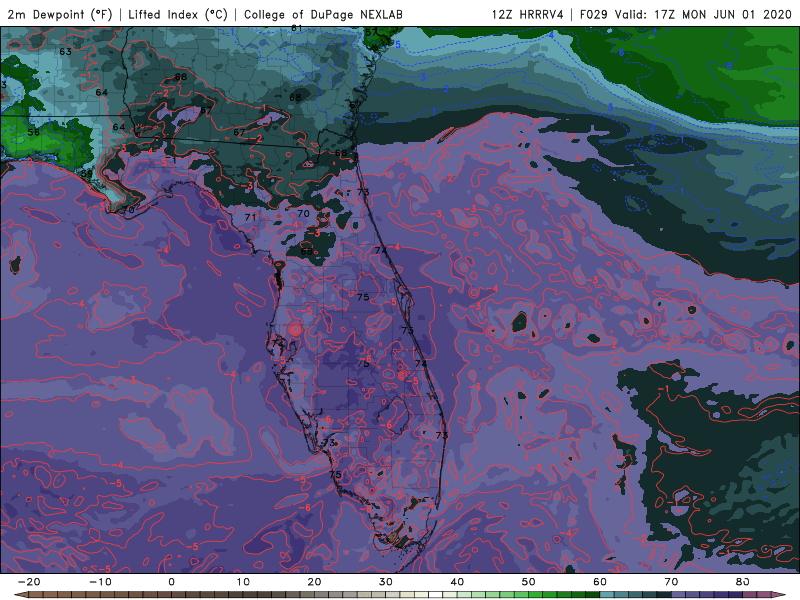Image resolution: width=800 pixels, height=600 pixels.
Task: Click the '50' label on the color scale
Action: pos(529,582)
